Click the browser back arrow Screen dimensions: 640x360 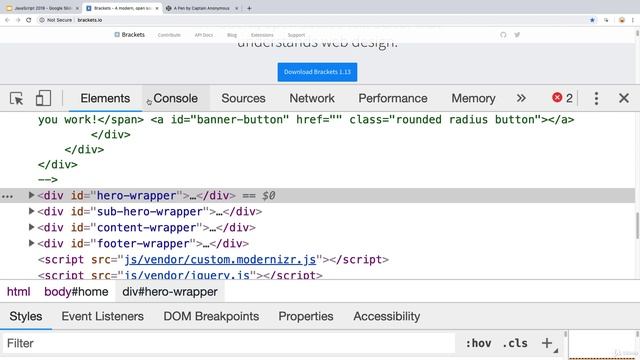(7, 20)
